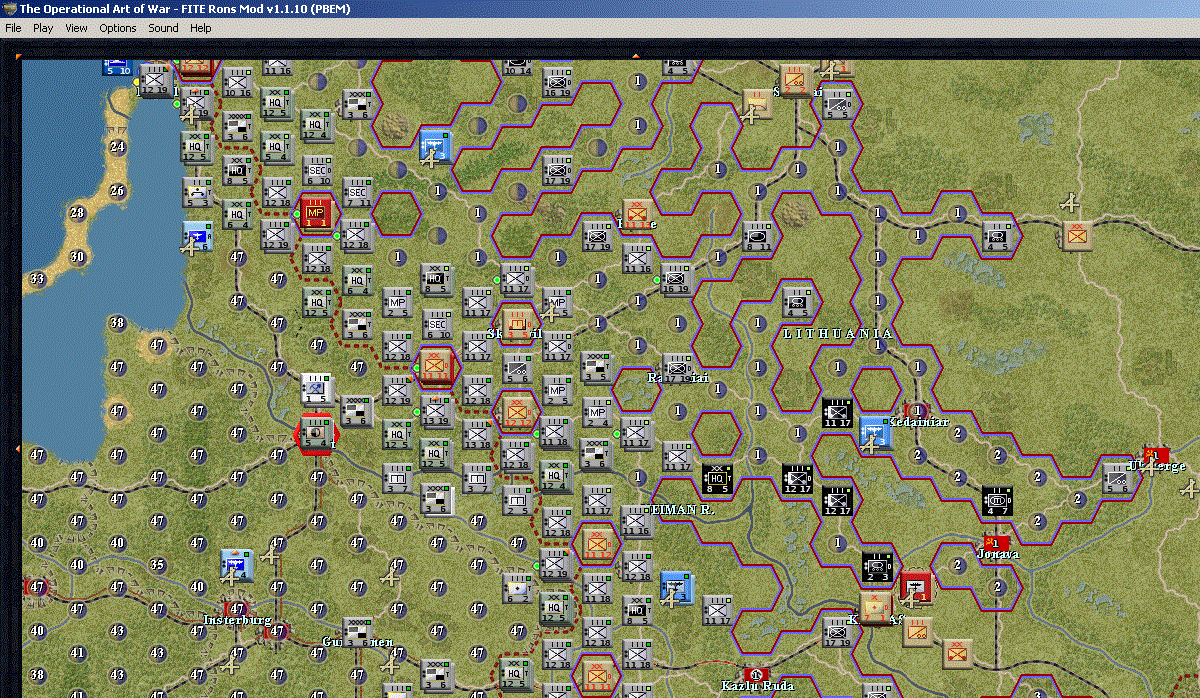This screenshot has width=1200, height=698.
Task: Open the Help menu
Action: [201, 28]
